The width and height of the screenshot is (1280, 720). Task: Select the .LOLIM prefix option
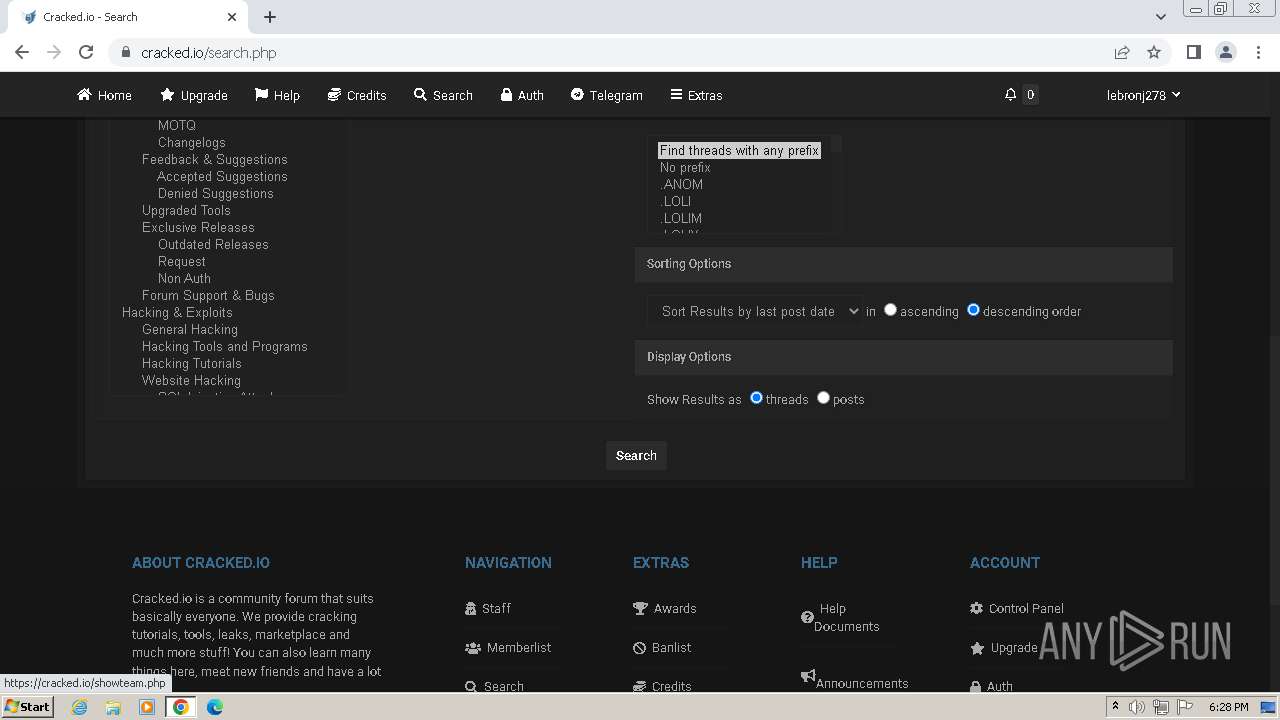682,218
